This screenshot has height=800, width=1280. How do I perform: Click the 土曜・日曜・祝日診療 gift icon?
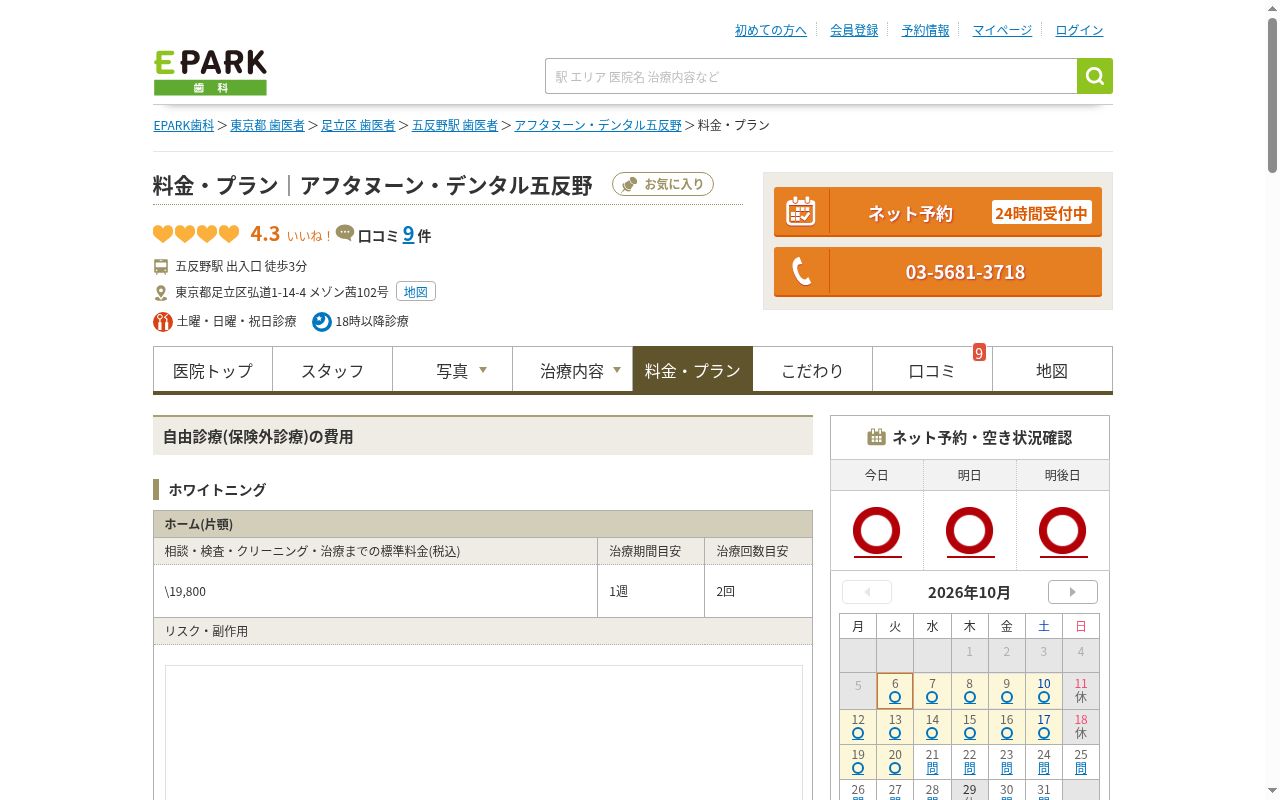163,321
